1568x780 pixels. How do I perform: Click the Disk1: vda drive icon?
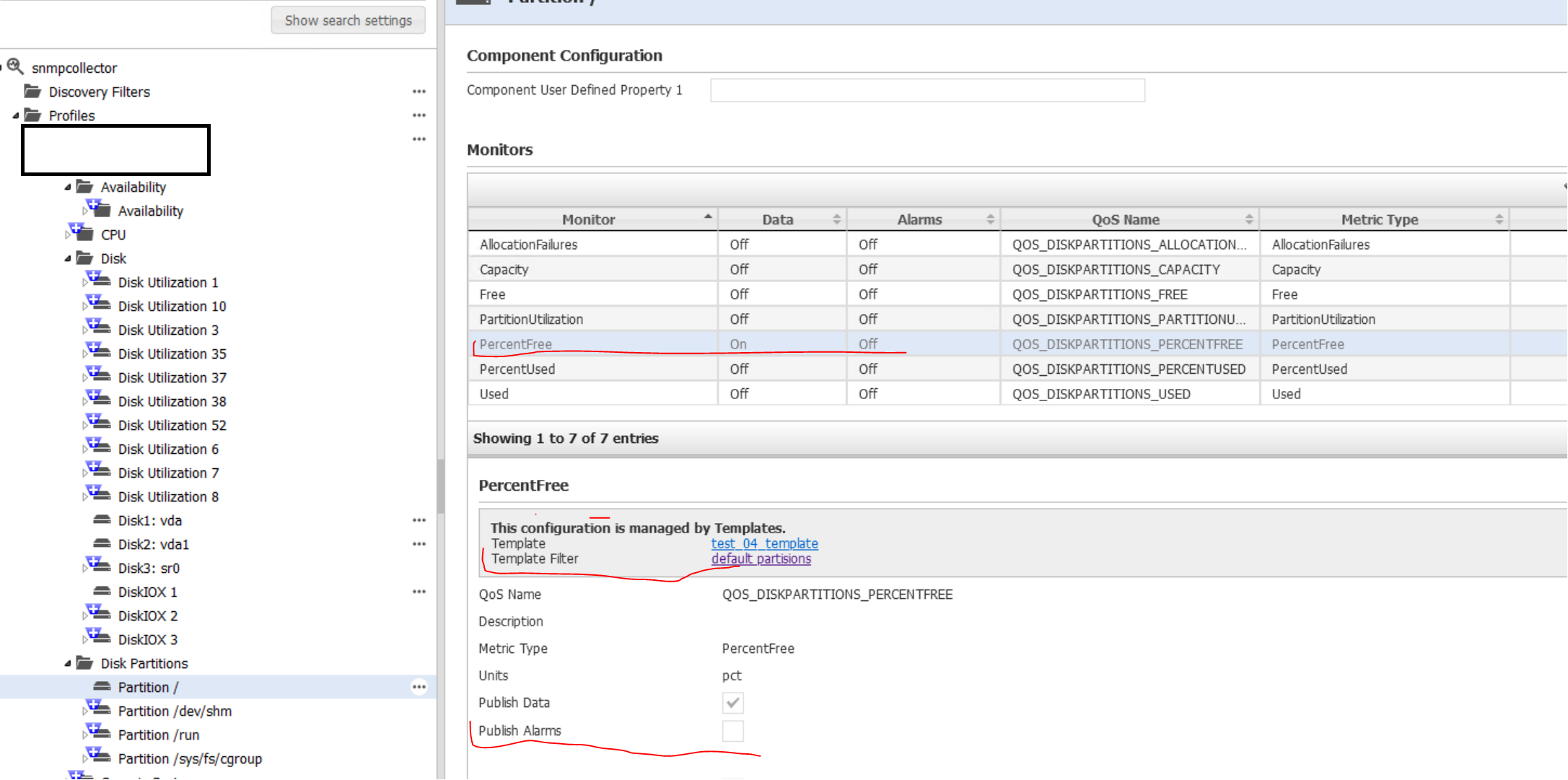pyautogui.click(x=102, y=520)
